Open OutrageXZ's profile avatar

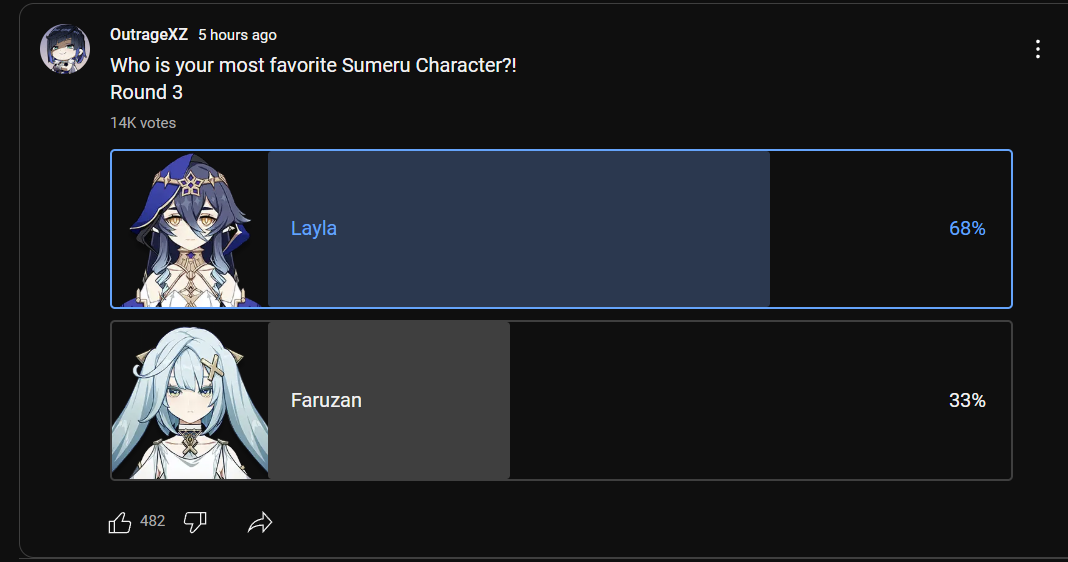point(65,49)
